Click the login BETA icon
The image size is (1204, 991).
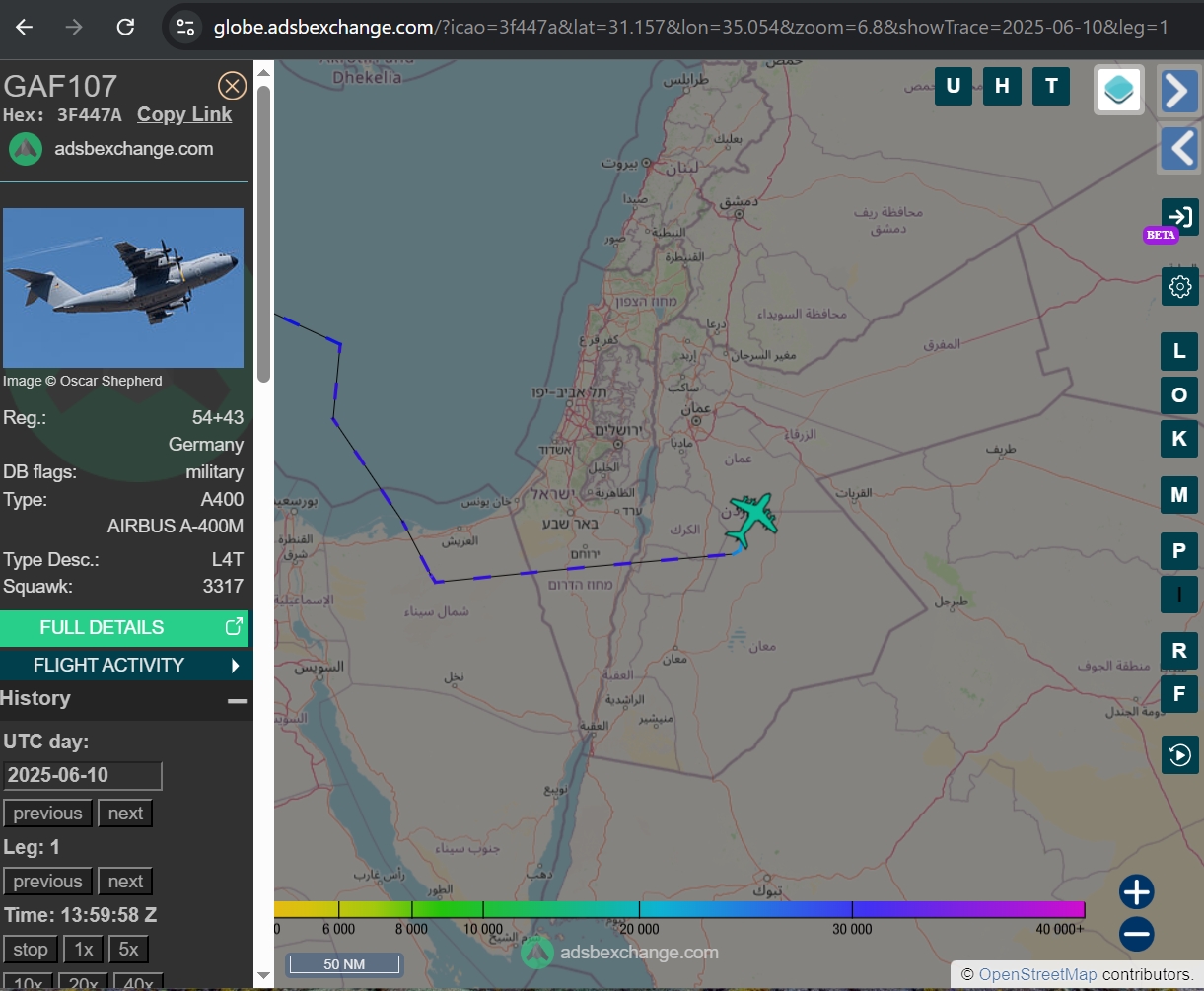(1179, 217)
